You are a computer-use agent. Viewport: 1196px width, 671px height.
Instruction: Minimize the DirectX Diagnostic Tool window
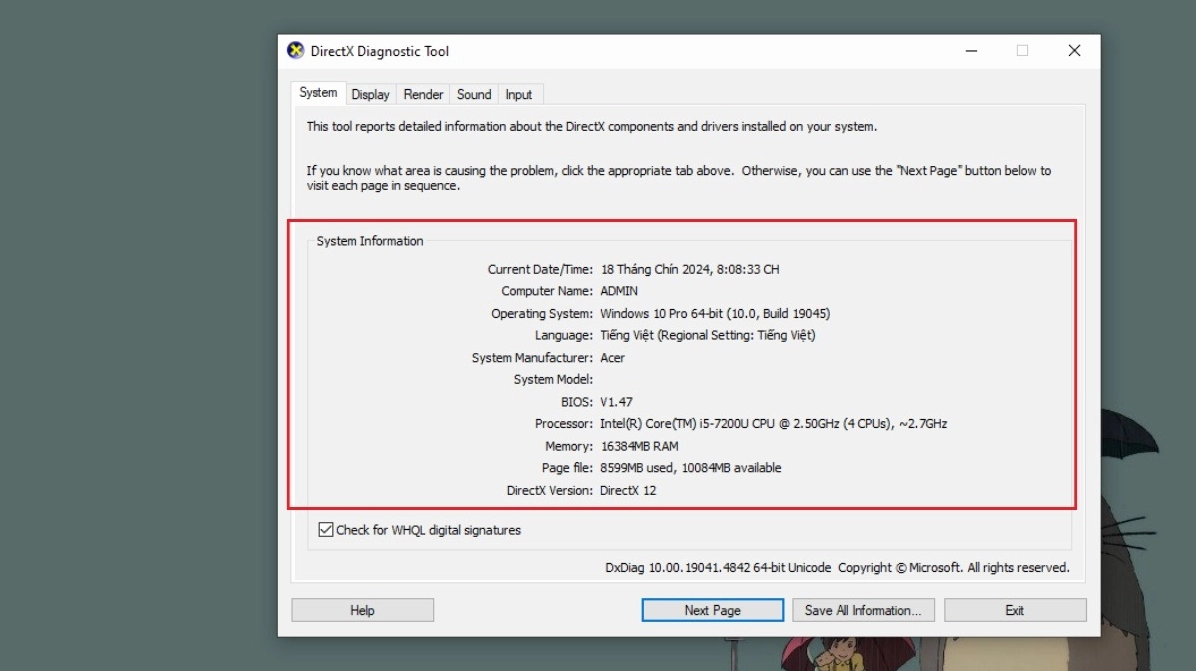tap(970, 50)
